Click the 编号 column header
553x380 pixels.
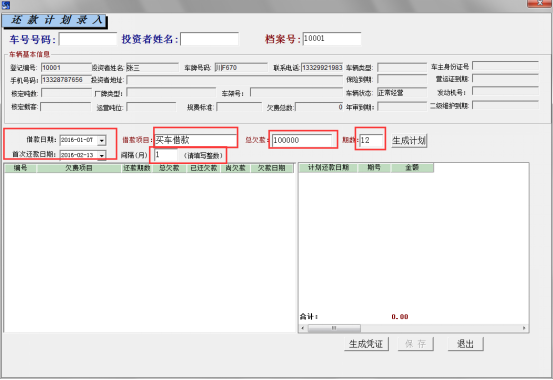coord(20,168)
